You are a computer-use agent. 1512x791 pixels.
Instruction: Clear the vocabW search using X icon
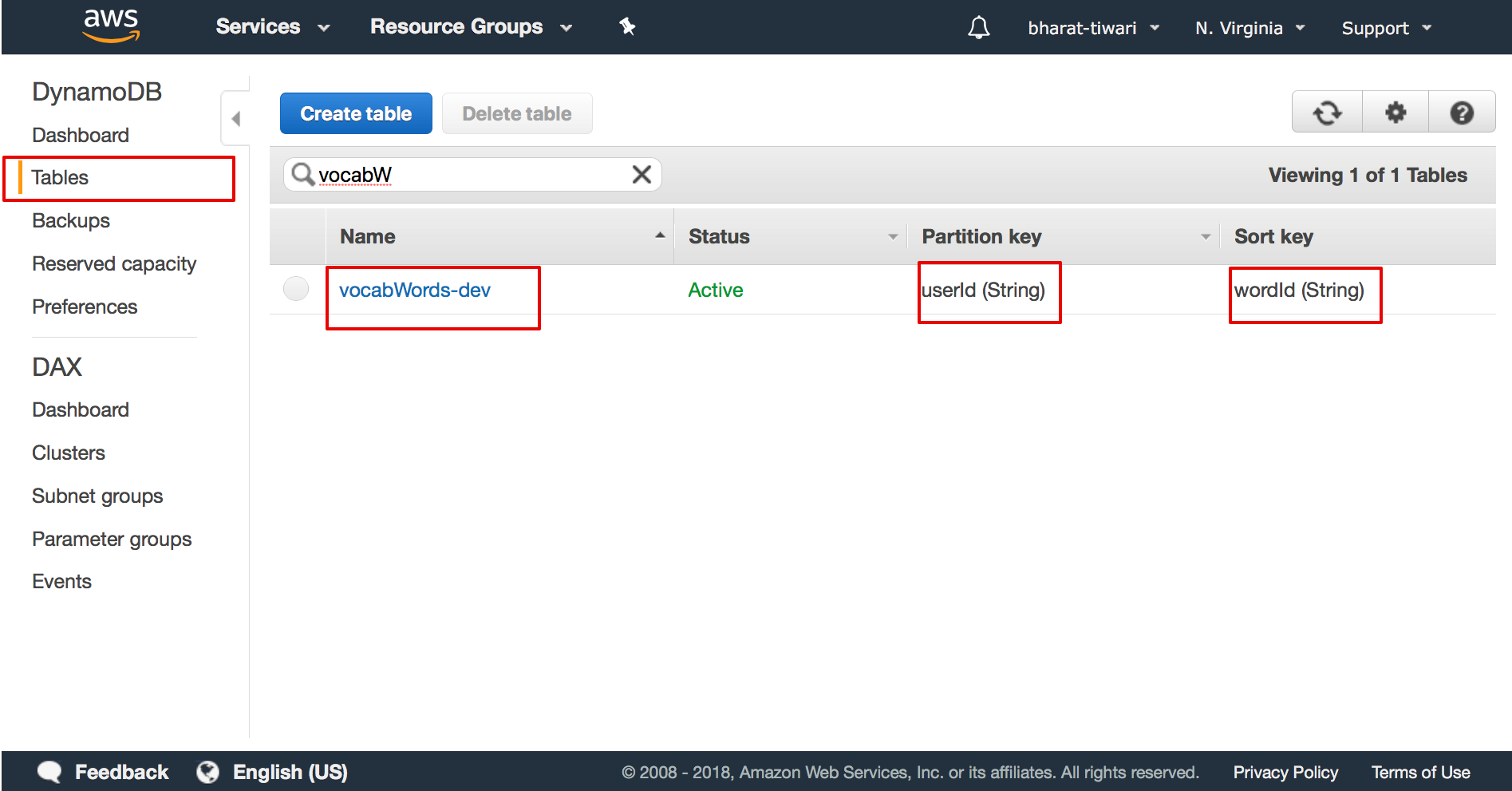[x=641, y=174]
